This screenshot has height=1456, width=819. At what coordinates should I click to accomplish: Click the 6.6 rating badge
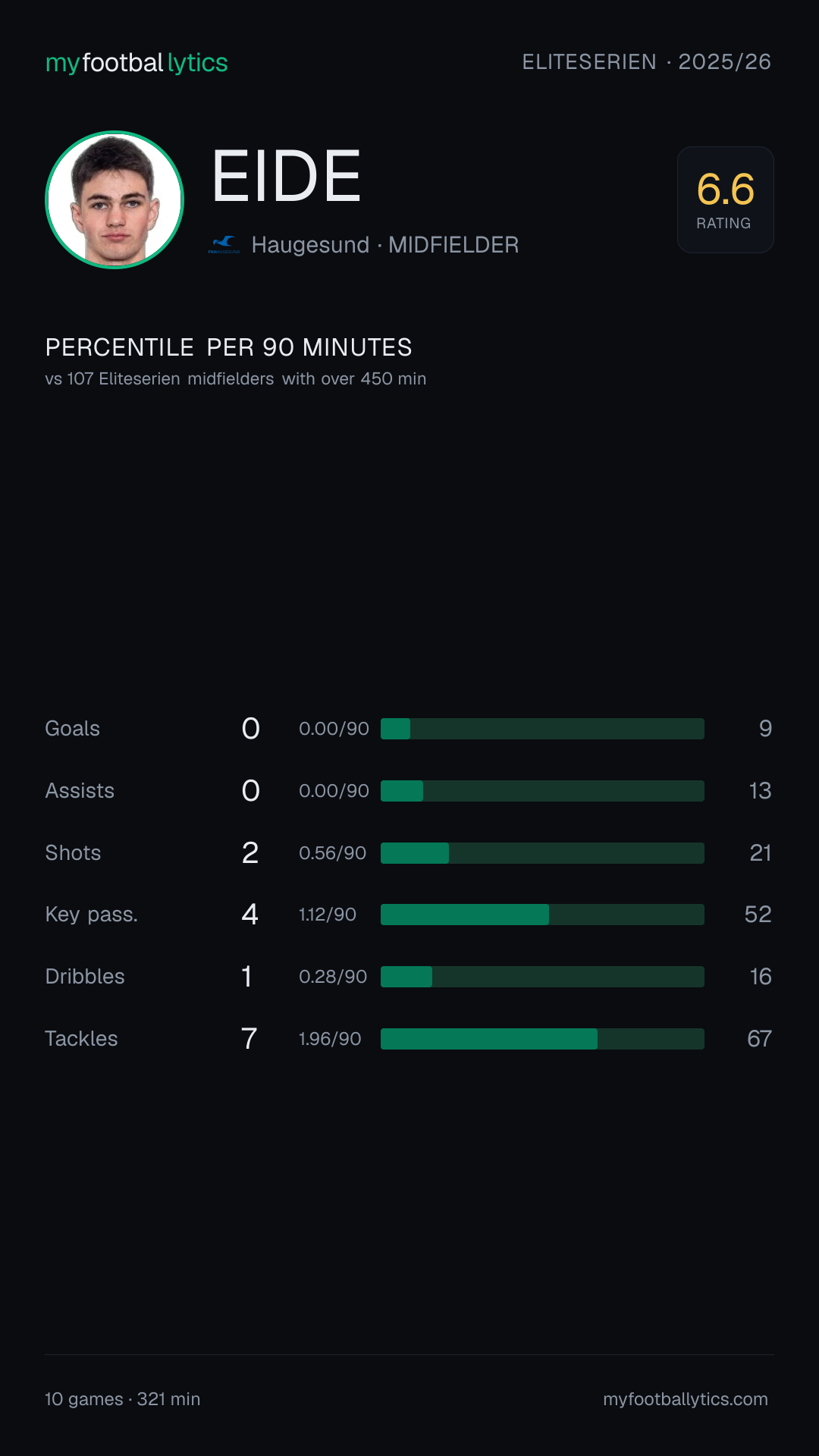click(x=725, y=199)
